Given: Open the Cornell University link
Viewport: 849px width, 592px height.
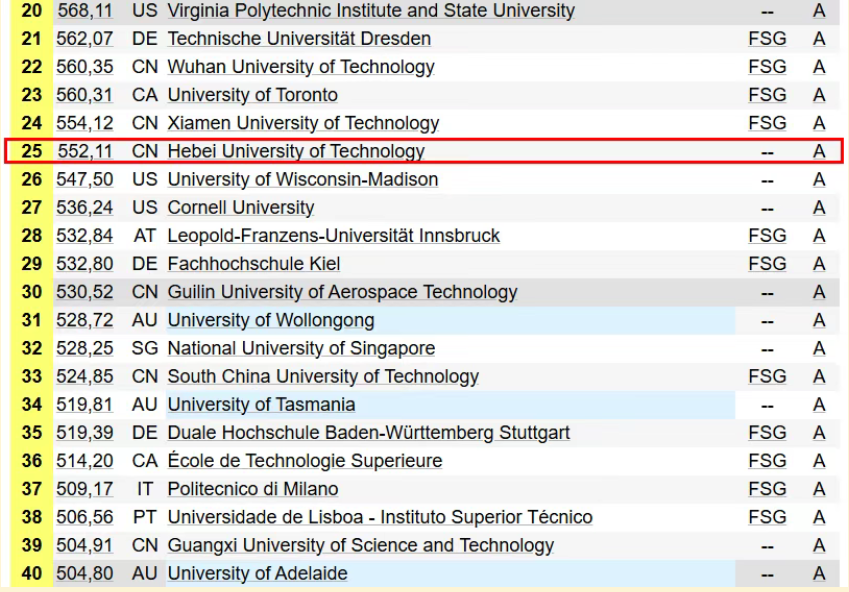Looking at the screenshot, I should (x=240, y=208).
